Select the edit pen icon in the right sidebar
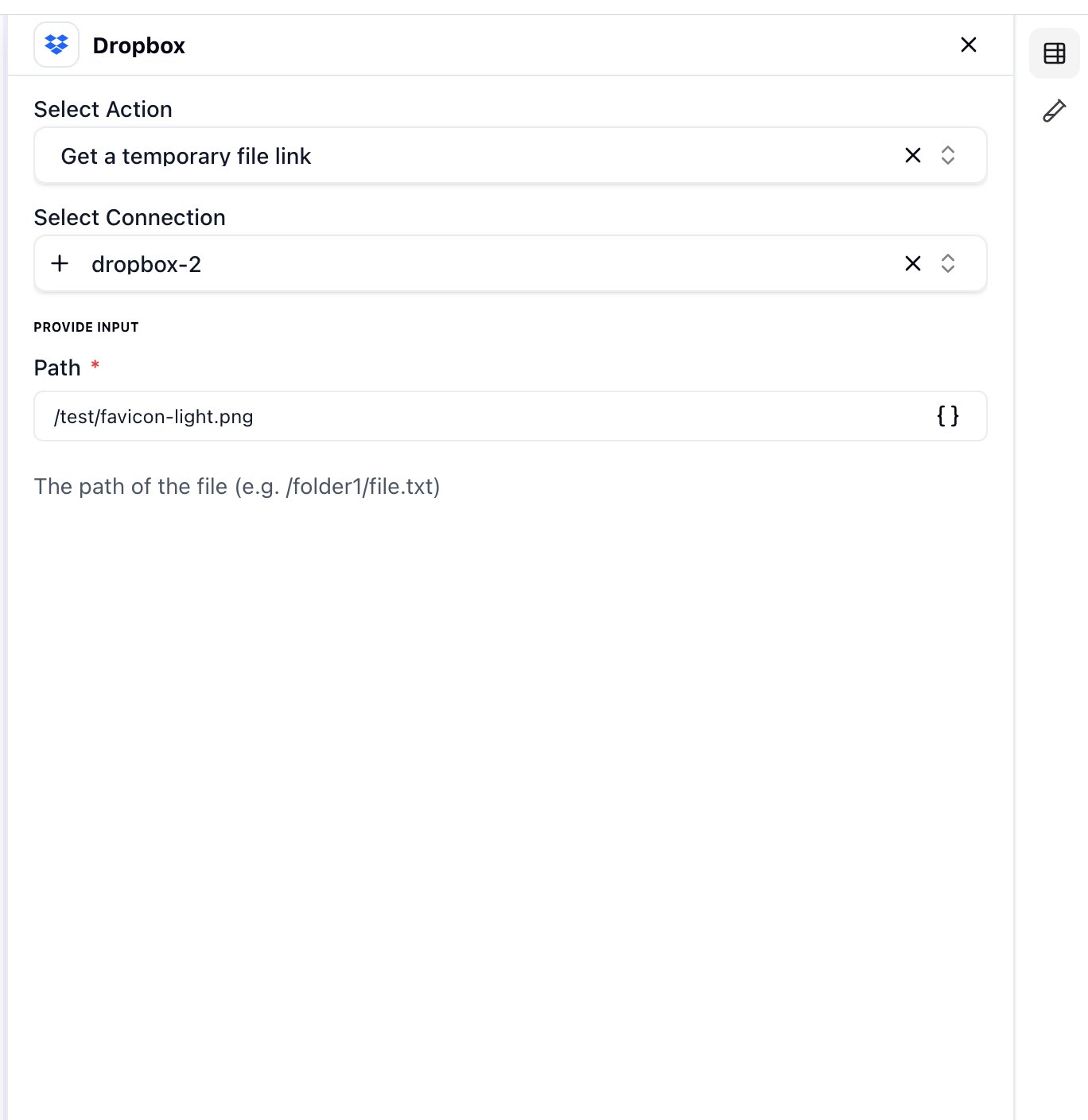The image size is (1088, 1120). tap(1054, 111)
